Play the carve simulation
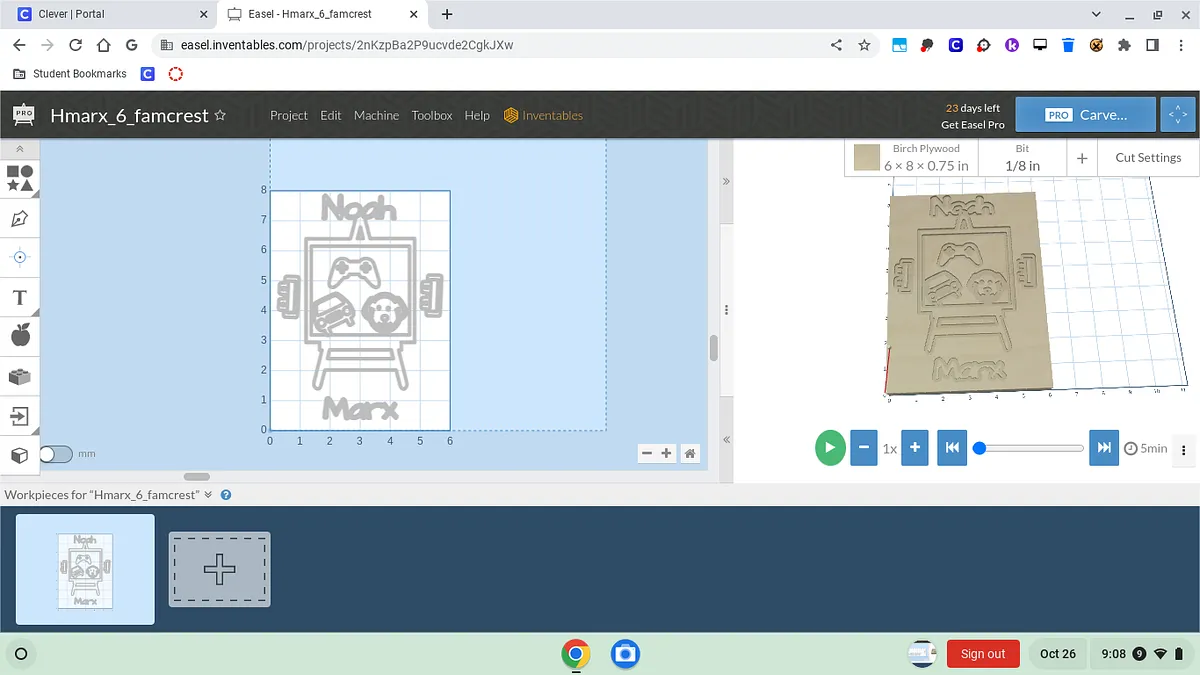 [x=829, y=448]
